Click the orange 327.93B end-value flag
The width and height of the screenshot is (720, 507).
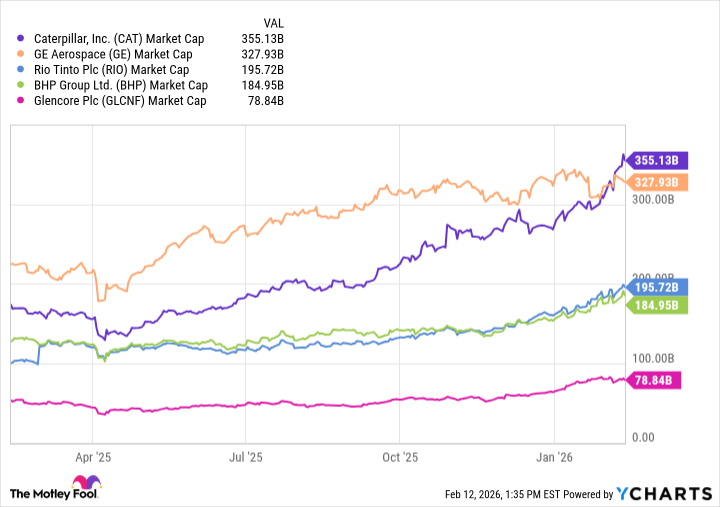[x=657, y=182]
